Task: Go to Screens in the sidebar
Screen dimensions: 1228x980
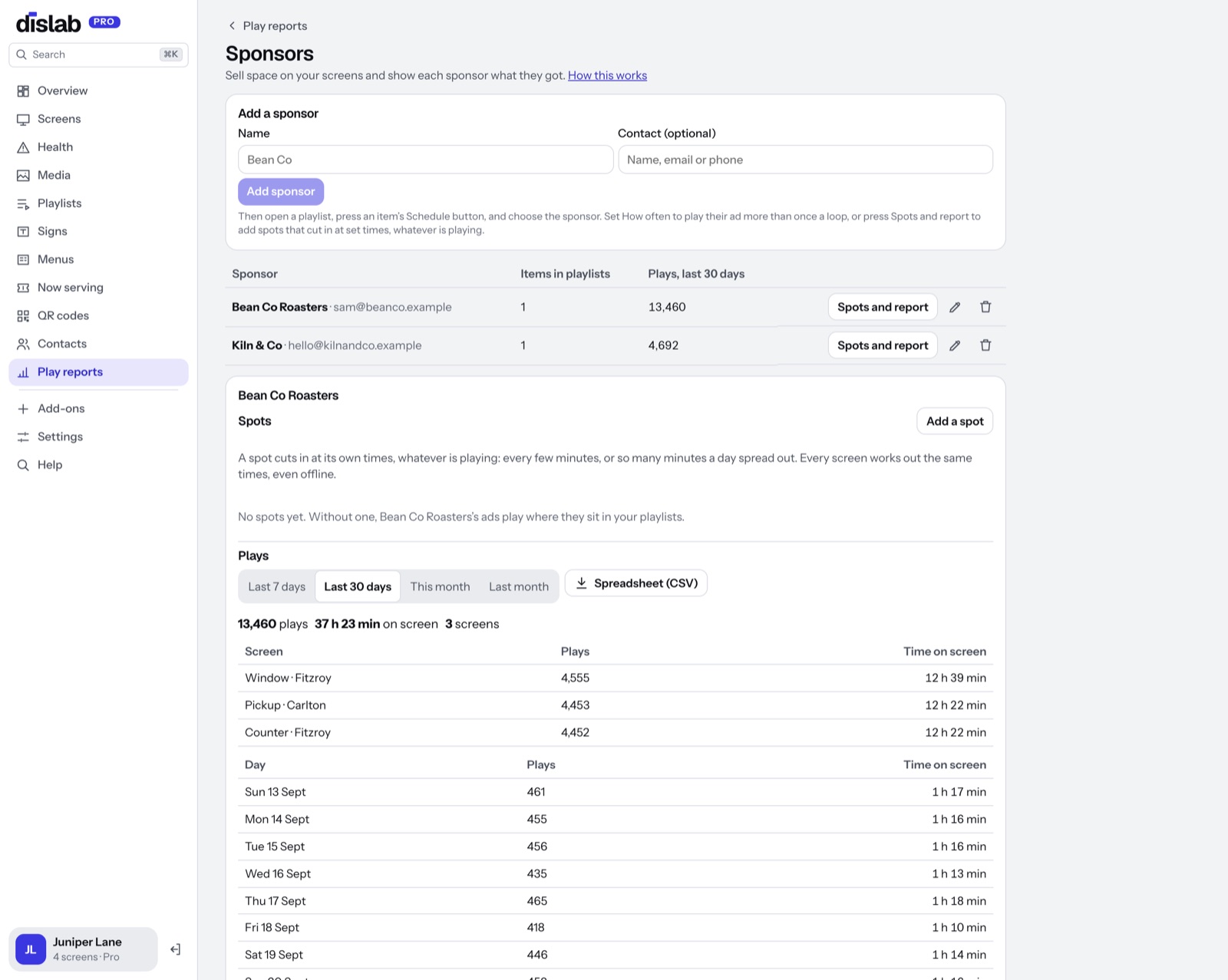Action: pyautogui.click(x=98, y=119)
